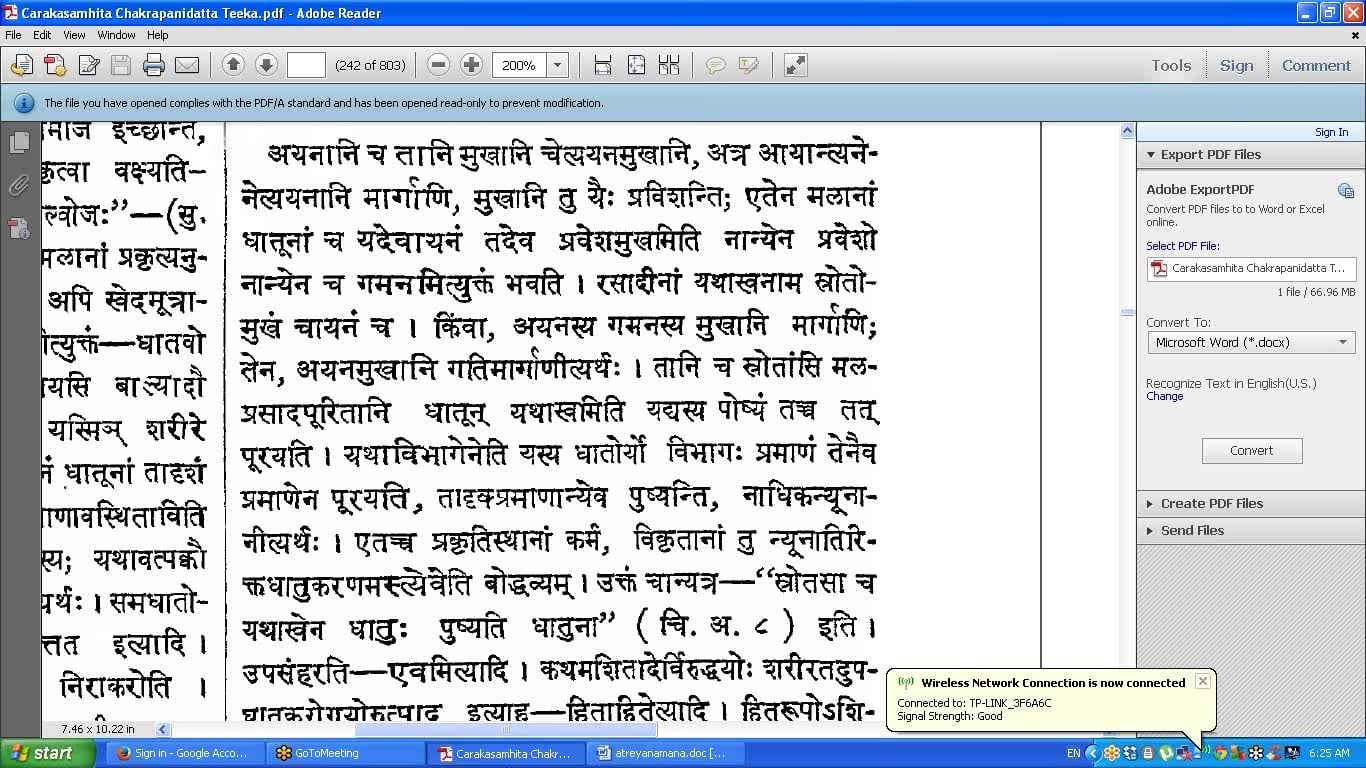Expand the Send Files section
1366x768 pixels.
coord(1192,530)
